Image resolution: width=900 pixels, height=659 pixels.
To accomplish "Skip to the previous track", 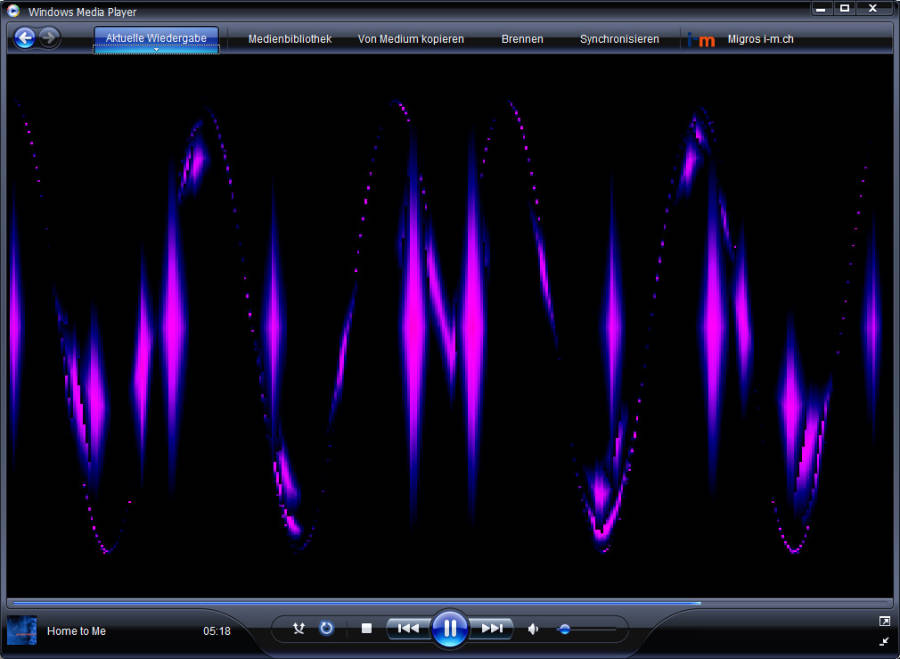I will 408,628.
